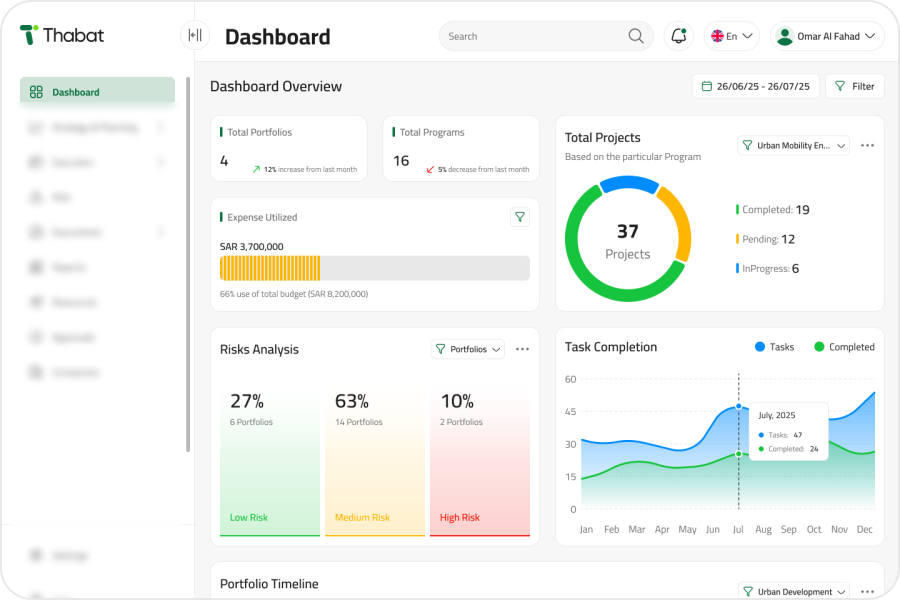
Task: Open Portfolio Timeline more options menu
Action: coord(867,591)
